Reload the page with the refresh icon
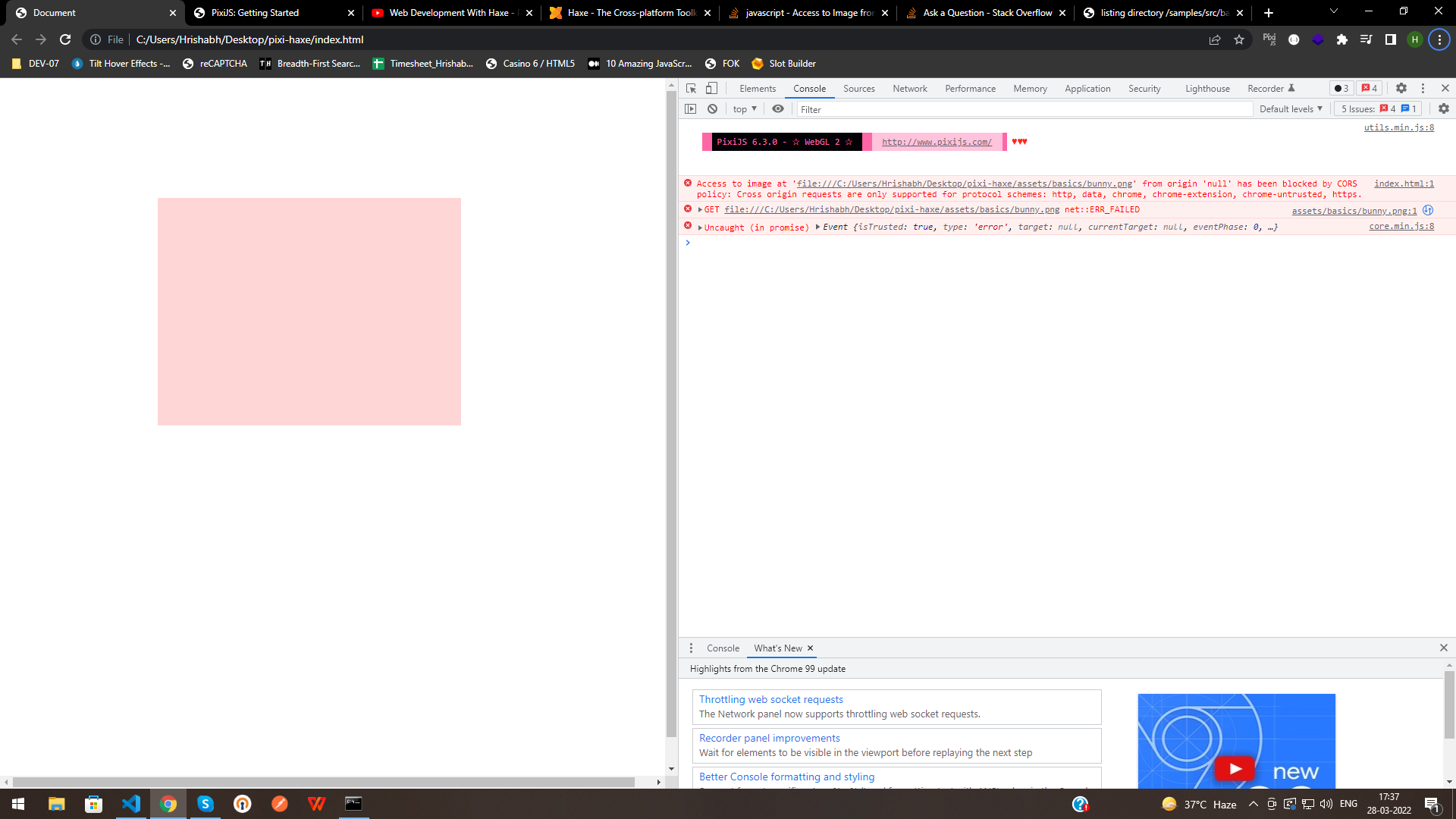 (65, 39)
